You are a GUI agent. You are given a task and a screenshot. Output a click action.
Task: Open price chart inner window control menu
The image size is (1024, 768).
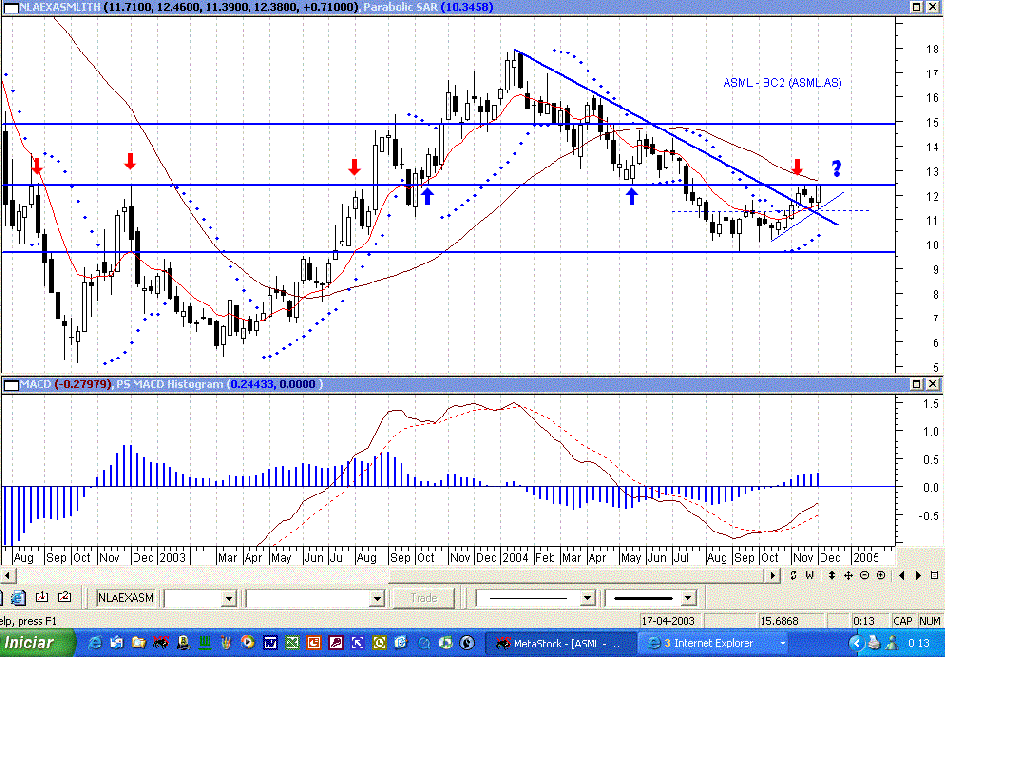pyautogui.click(x=10, y=7)
